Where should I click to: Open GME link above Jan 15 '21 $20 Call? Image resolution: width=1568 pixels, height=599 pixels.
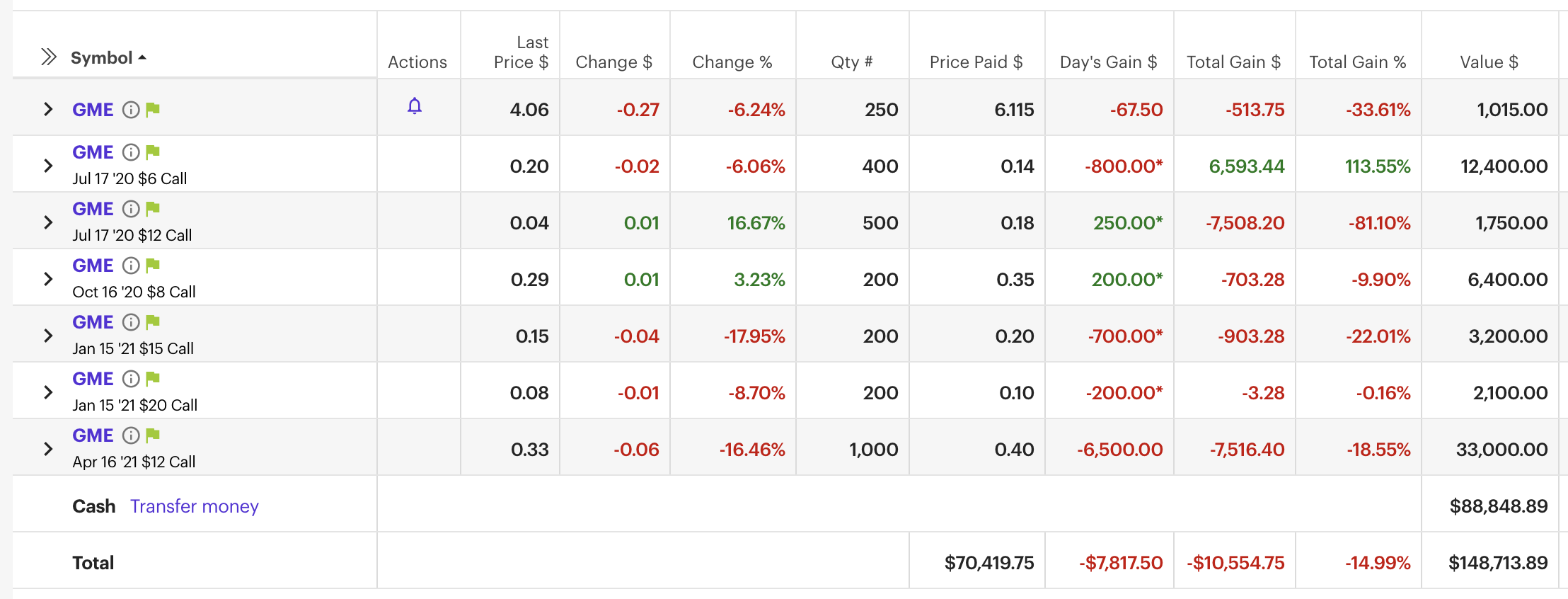(x=93, y=379)
